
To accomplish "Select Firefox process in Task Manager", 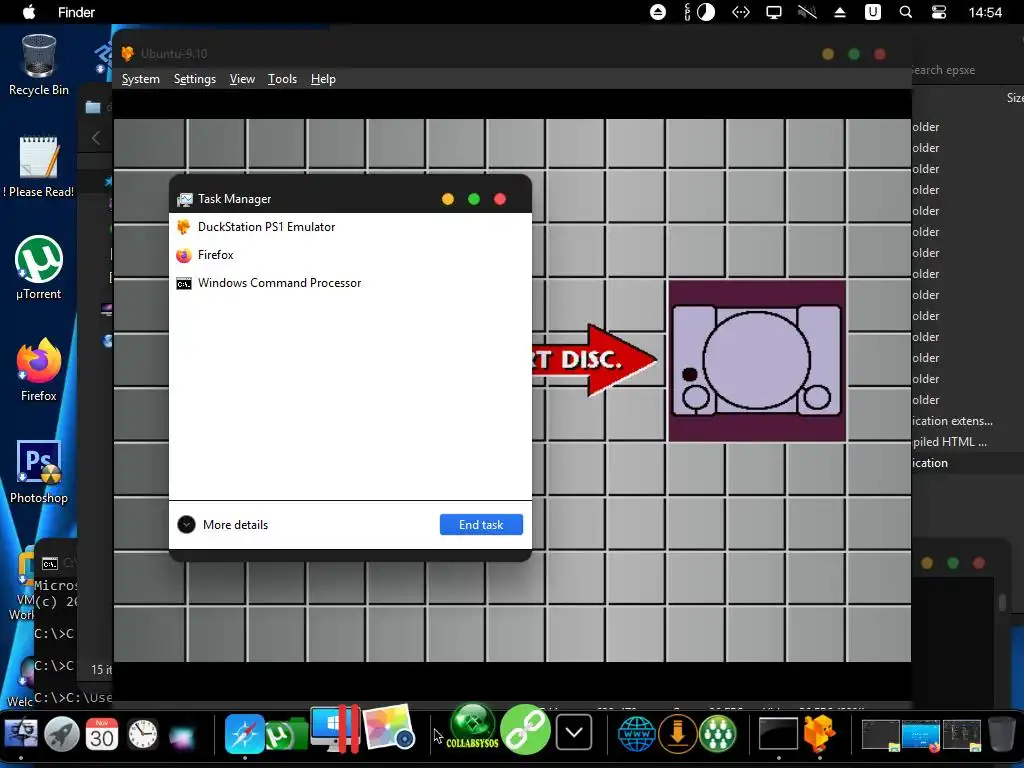I will click(x=350, y=255).
